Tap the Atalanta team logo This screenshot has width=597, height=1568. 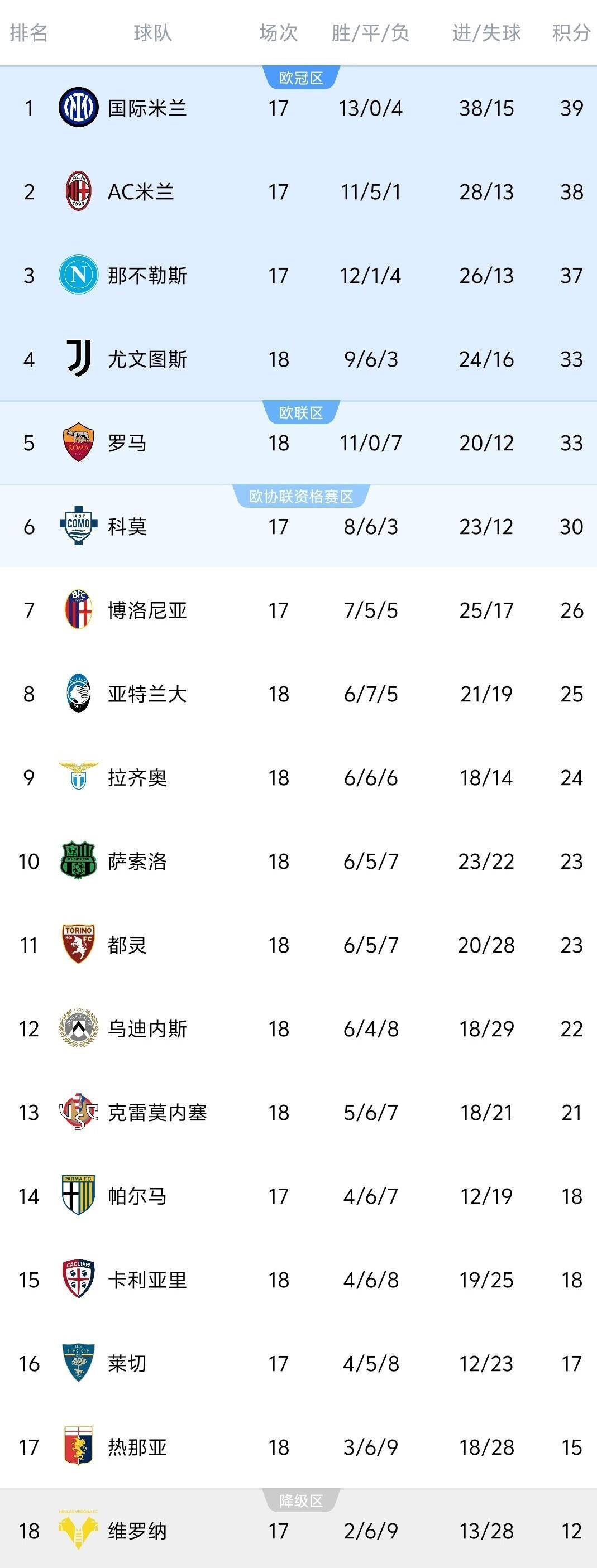point(78,693)
